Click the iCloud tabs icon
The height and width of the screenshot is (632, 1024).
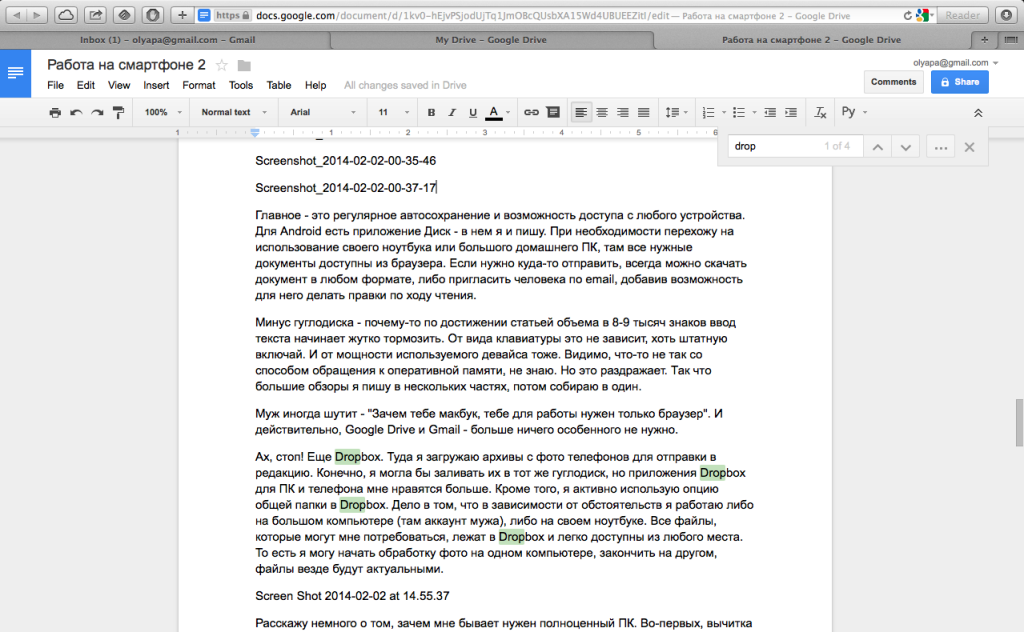pyautogui.click(x=65, y=15)
